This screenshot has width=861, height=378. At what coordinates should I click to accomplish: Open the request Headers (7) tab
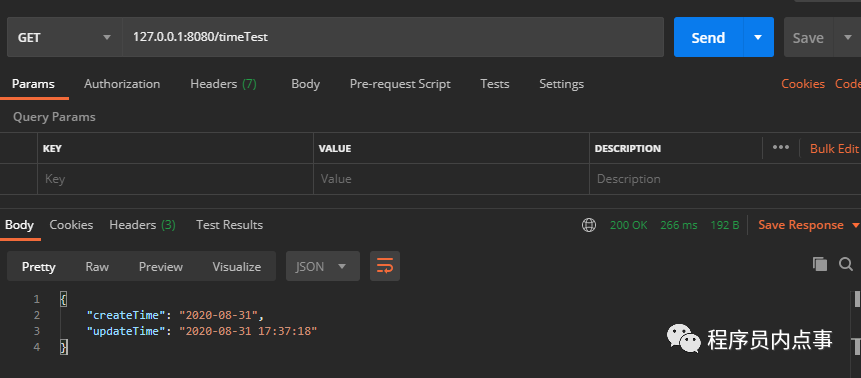(x=223, y=84)
